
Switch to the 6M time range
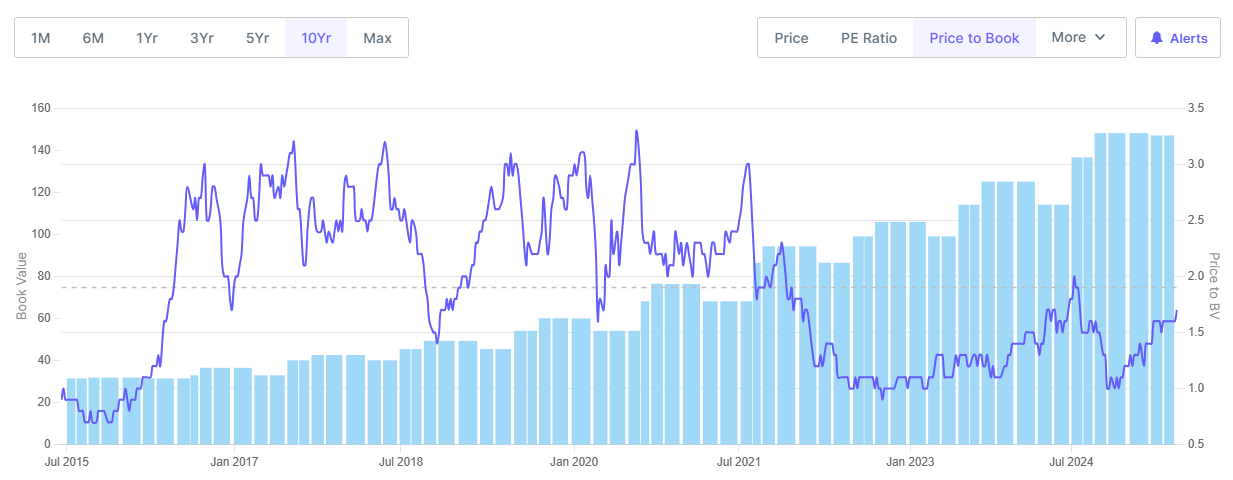(x=93, y=38)
